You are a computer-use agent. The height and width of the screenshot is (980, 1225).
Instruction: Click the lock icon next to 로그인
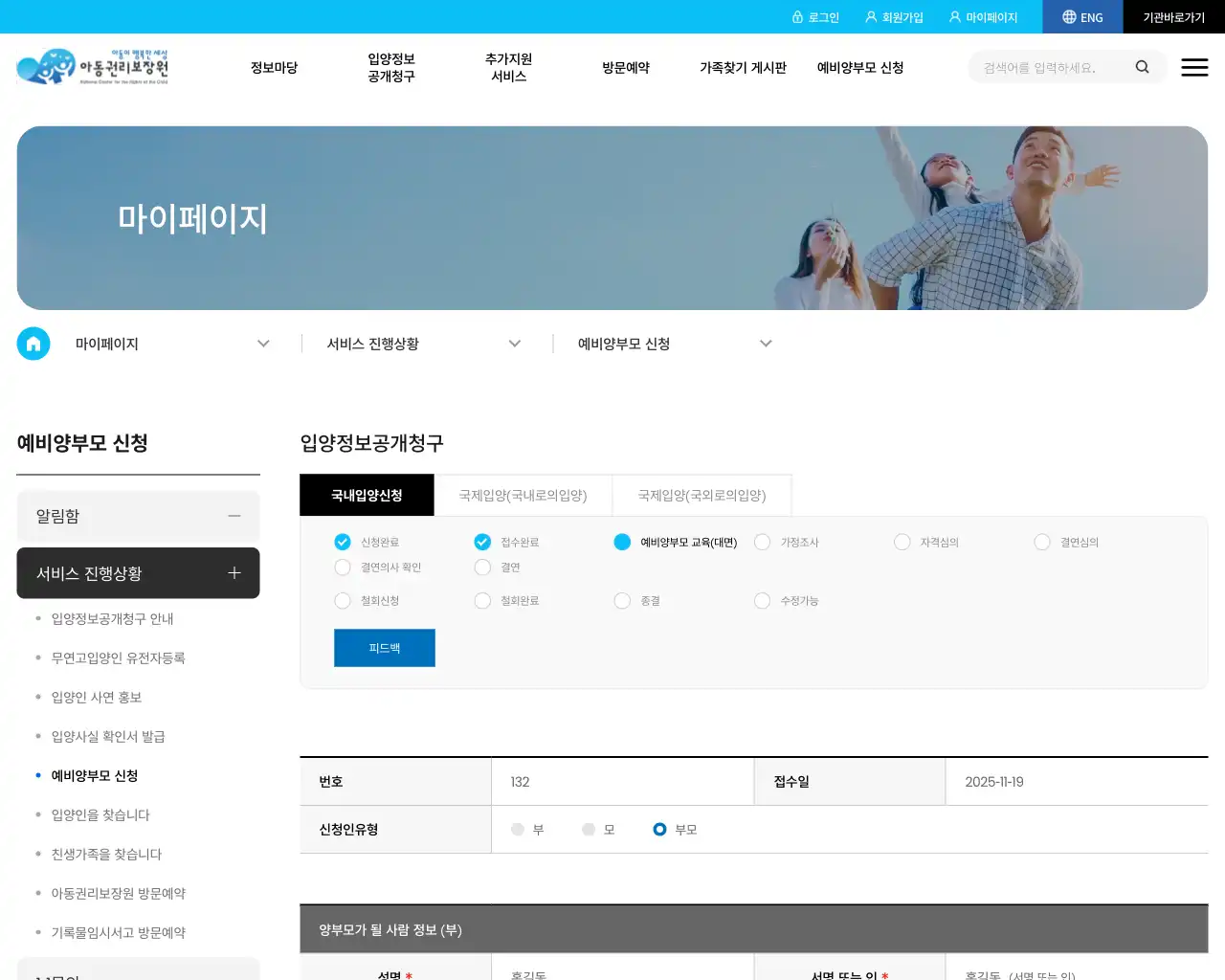click(x=798, y=16)
